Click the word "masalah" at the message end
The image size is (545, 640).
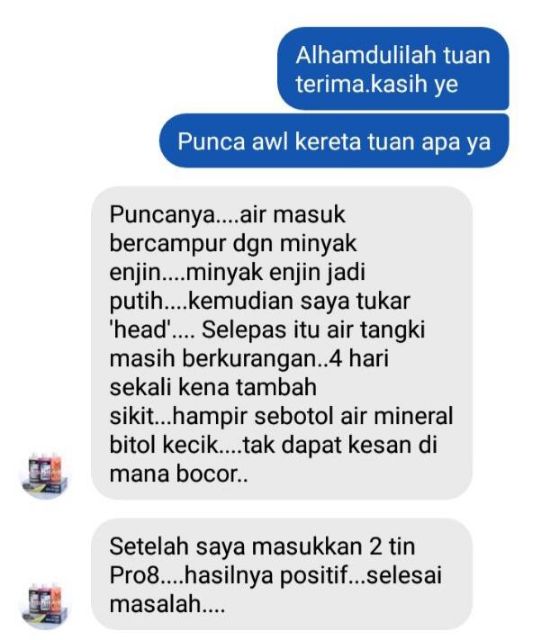tap(156, 604)
